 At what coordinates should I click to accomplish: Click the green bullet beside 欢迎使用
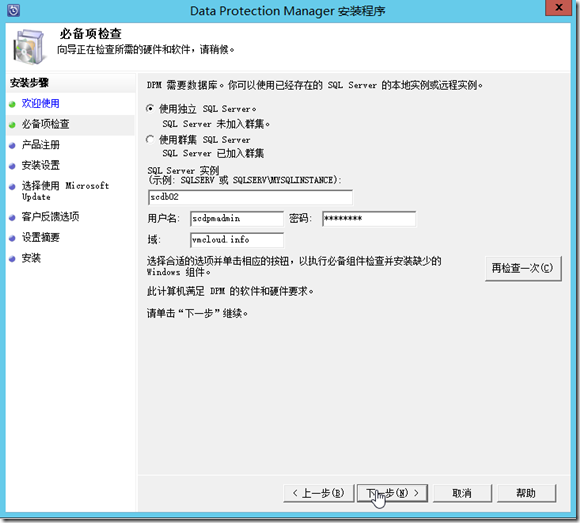point(12,104)
